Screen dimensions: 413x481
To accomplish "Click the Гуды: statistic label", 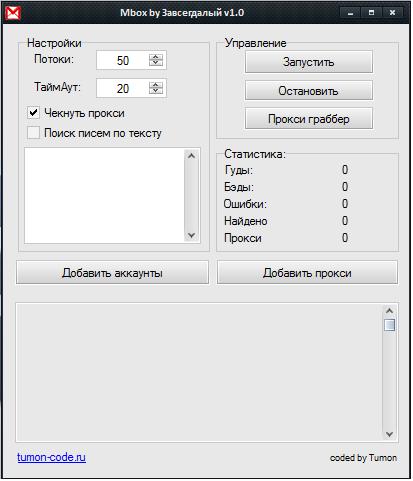I will (x=239, y=170).
